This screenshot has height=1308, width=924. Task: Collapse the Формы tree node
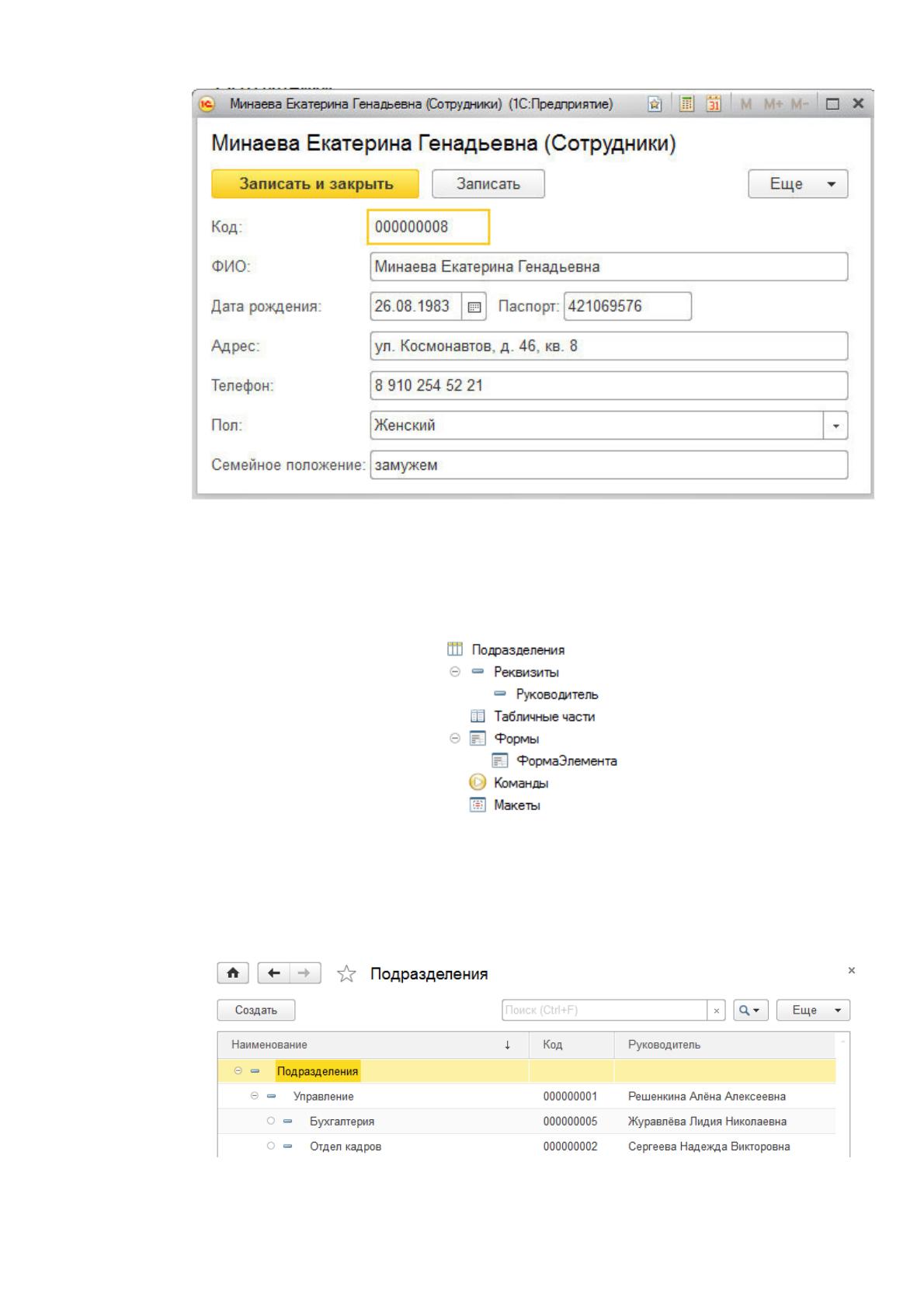coord(455,739)
